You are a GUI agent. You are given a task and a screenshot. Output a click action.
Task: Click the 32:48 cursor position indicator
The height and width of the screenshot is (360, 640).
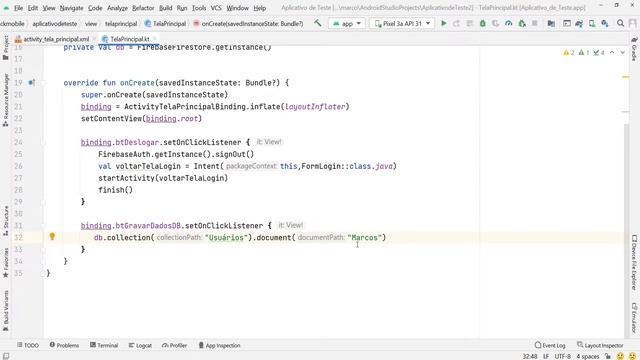click(530, 356)
